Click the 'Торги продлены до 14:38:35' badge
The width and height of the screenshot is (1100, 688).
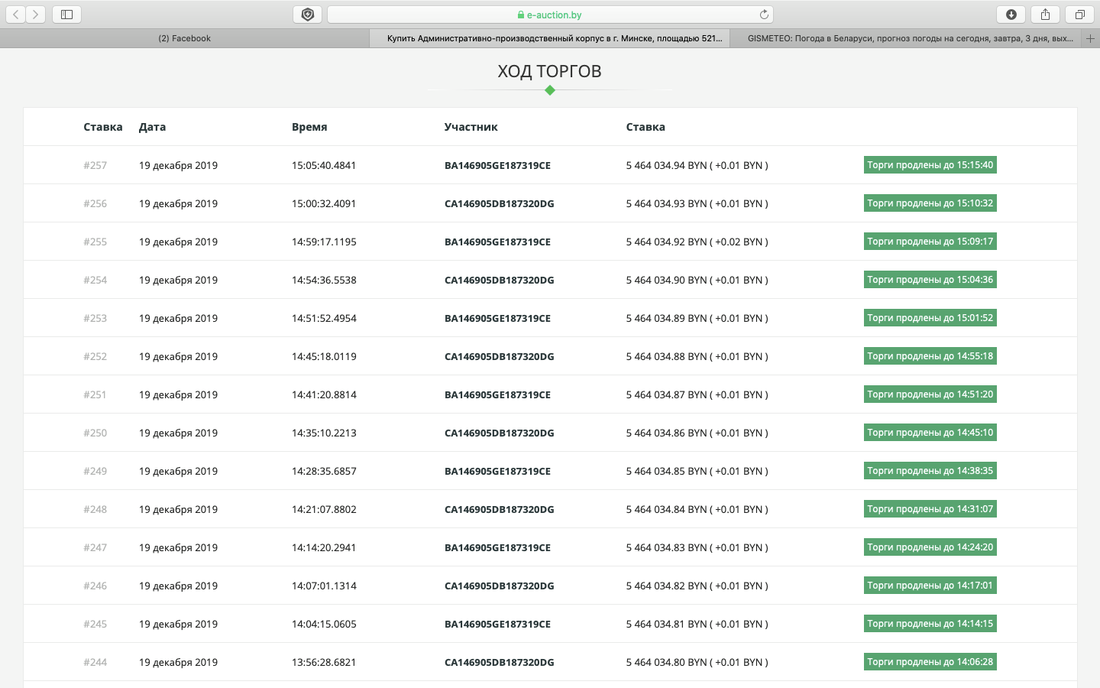930,471
